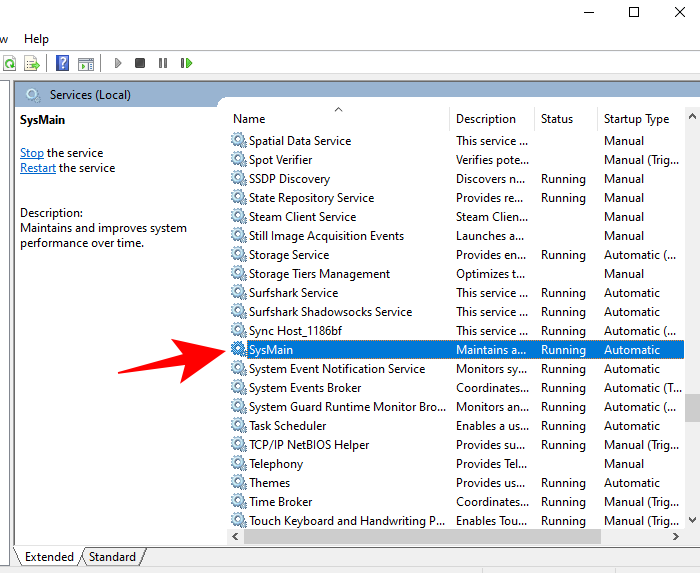Click the Export List toolbar icon
The height and width of the screenshot is (573, 700).
(32, 63)
